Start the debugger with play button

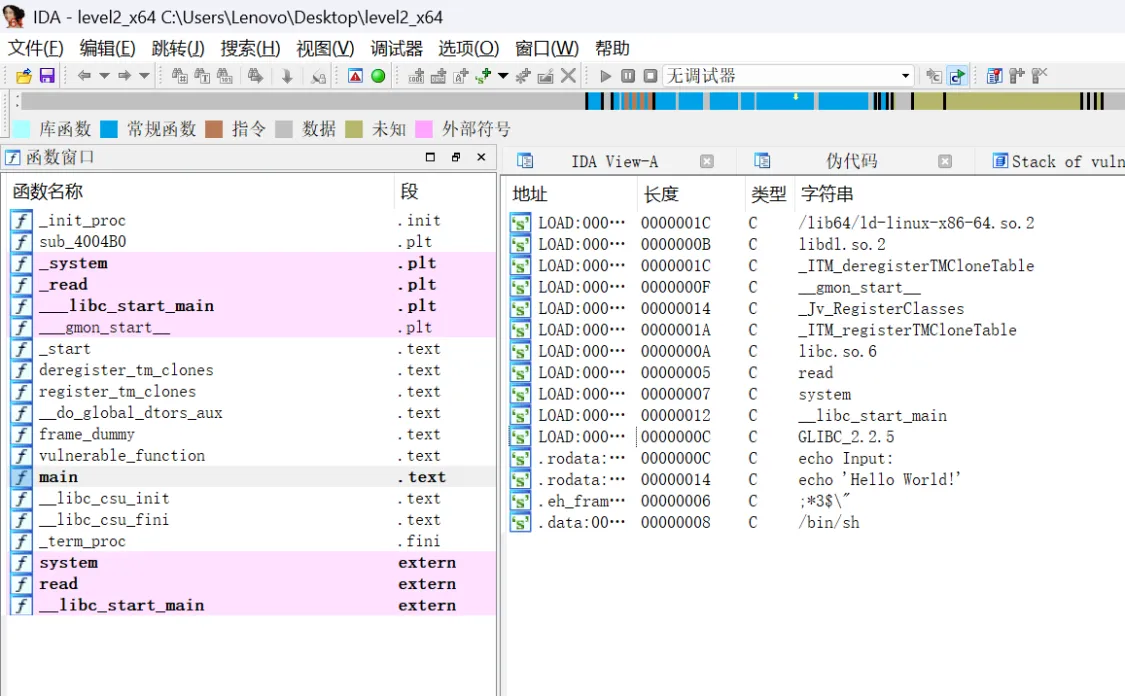tap(606, 76)
